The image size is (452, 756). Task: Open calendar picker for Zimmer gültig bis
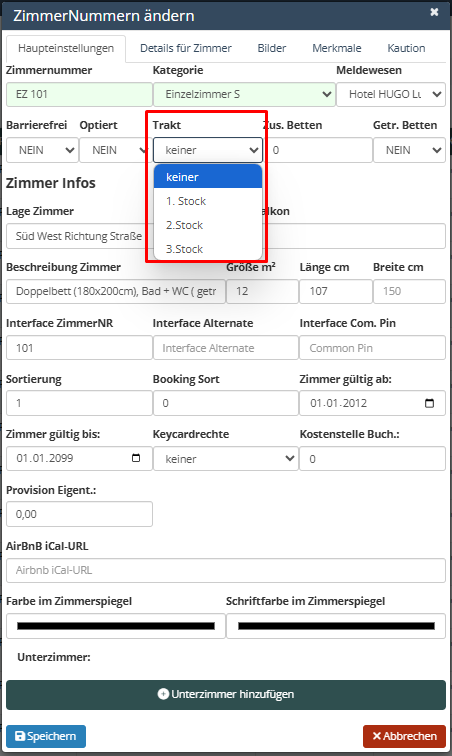pyautogui.click(x=136, y=458)
